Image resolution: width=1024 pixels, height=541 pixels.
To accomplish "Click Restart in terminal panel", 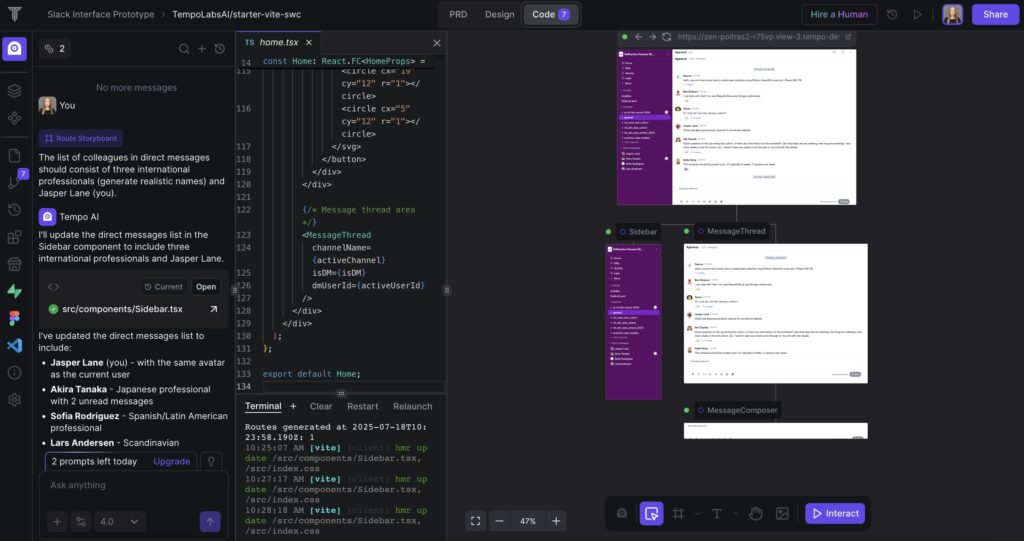I will point(362,406).
